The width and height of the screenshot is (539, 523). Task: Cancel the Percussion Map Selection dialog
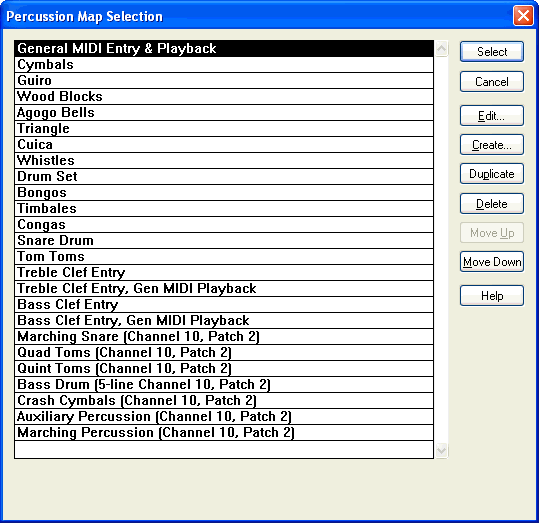pyautogui.click(x=492, y=82)
